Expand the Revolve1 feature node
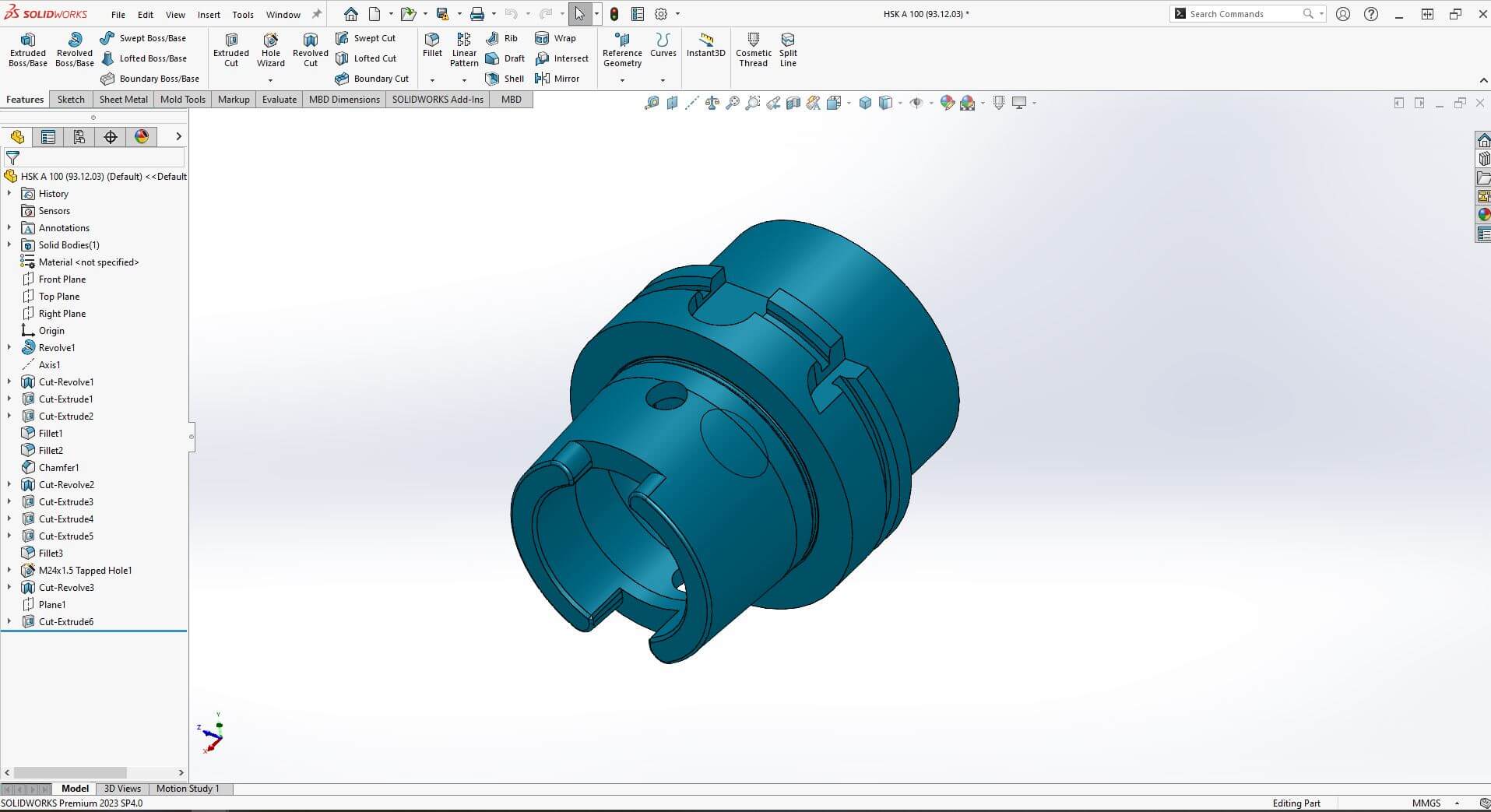The height and width of the screenshot is (812, 1491). pos(9,348)
